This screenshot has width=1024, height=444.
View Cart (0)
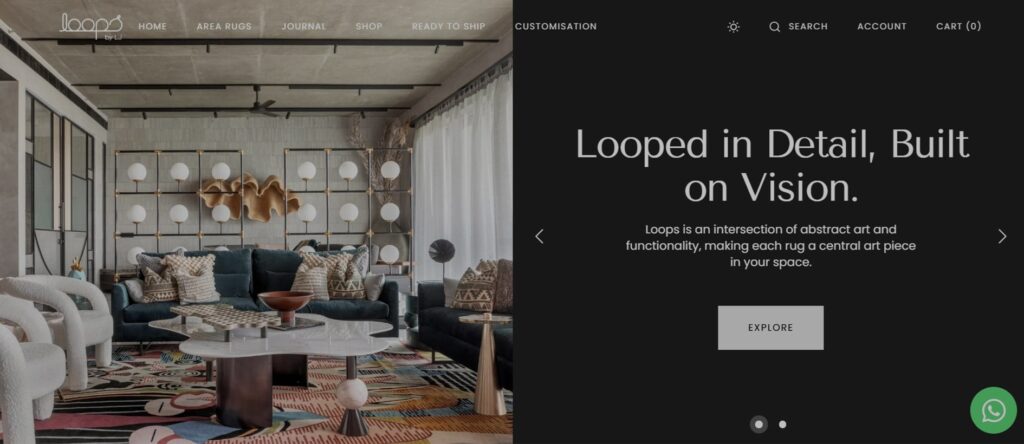[958, 27]
